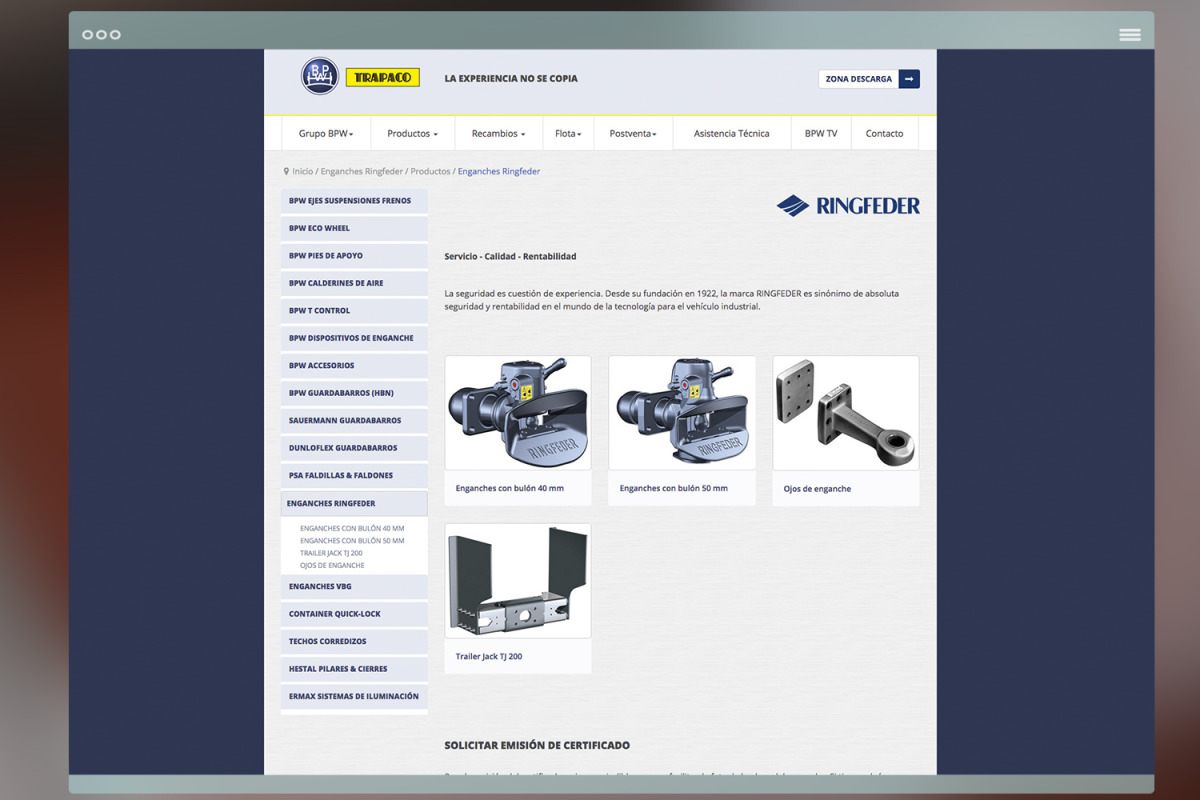Expand the Recambios dropdown menu
Screen dimensions: 1200x800
coord(498,133)
